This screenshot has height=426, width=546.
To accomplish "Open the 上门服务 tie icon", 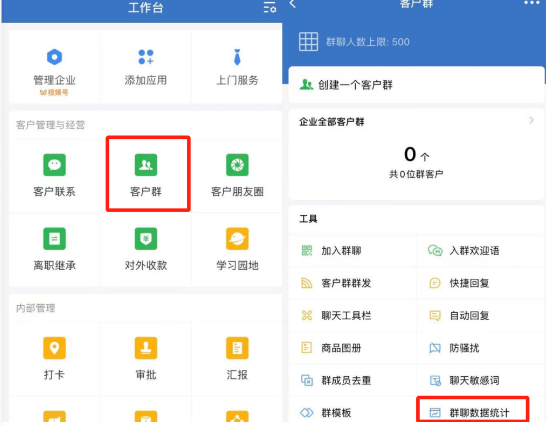I will (237, 57).
